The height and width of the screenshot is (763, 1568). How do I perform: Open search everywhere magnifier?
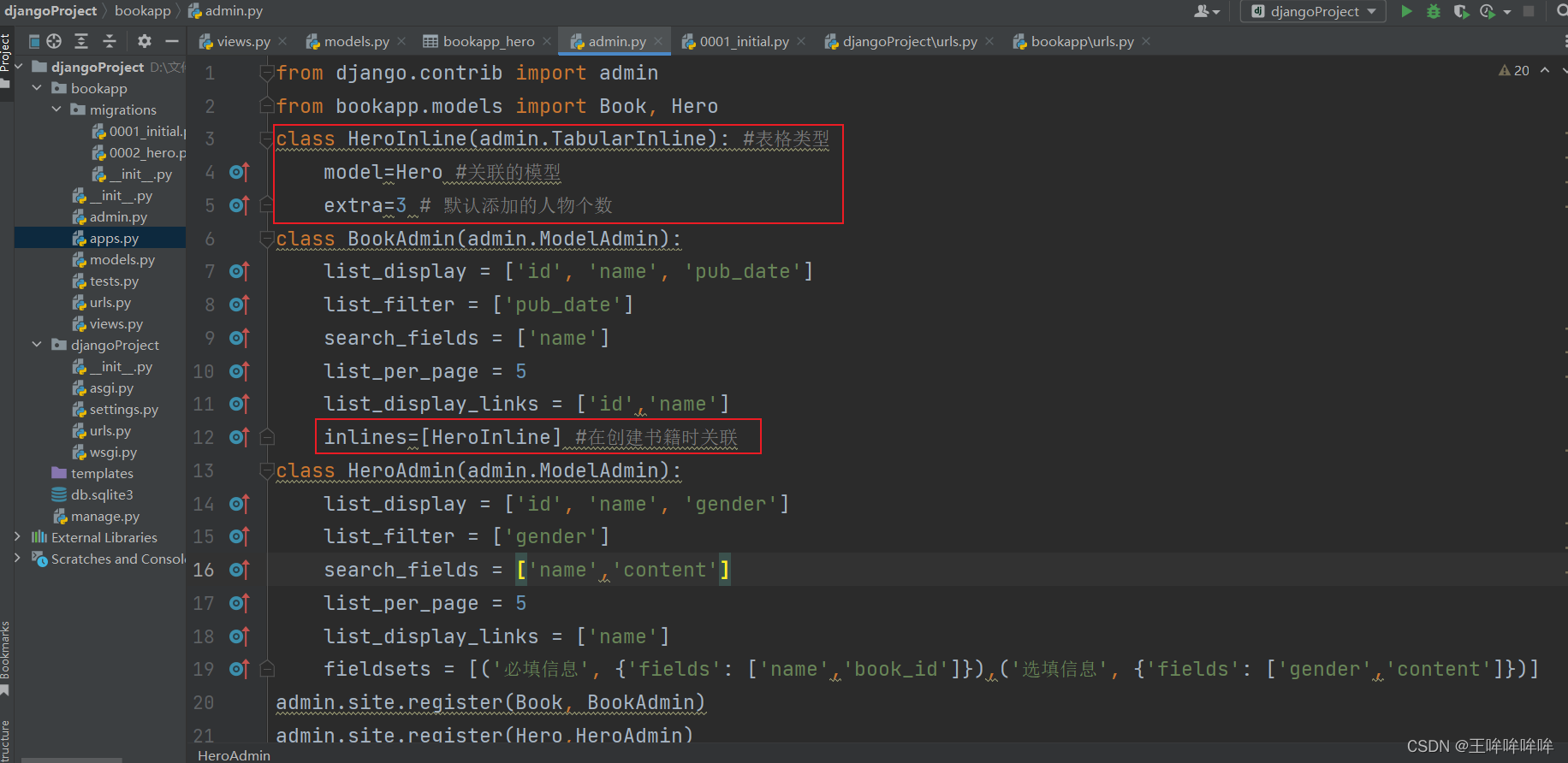(x=1561, y=11)
